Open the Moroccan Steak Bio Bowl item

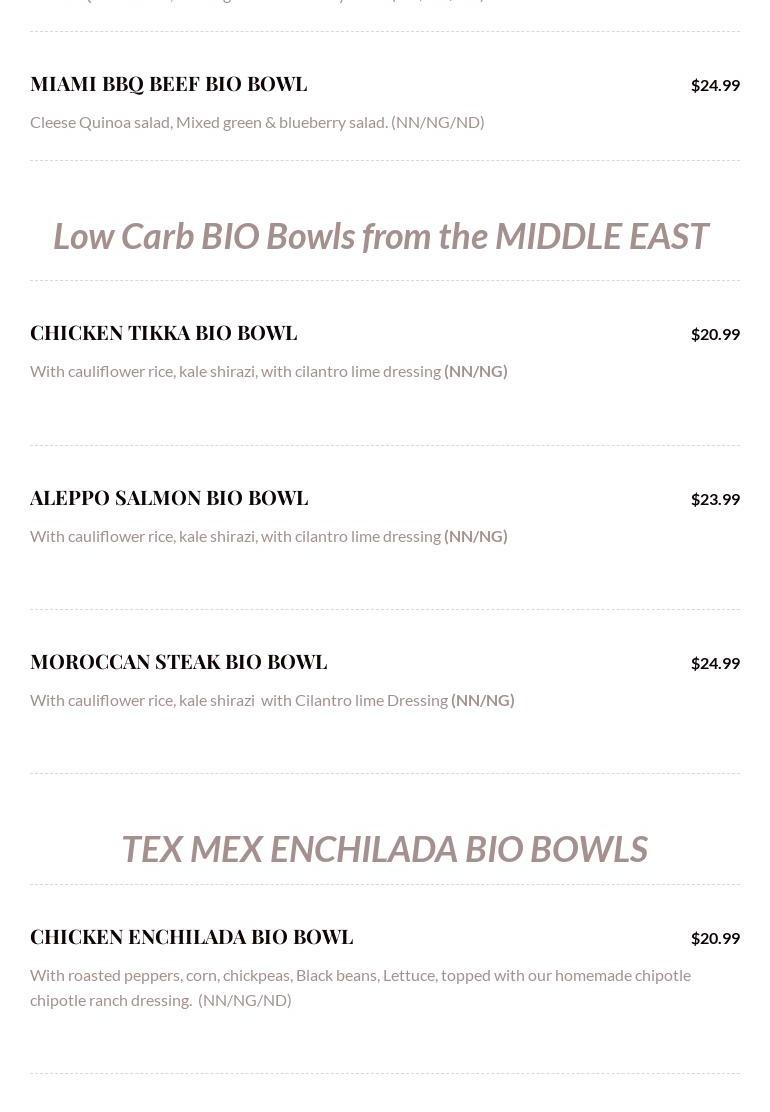coord(178,662)
